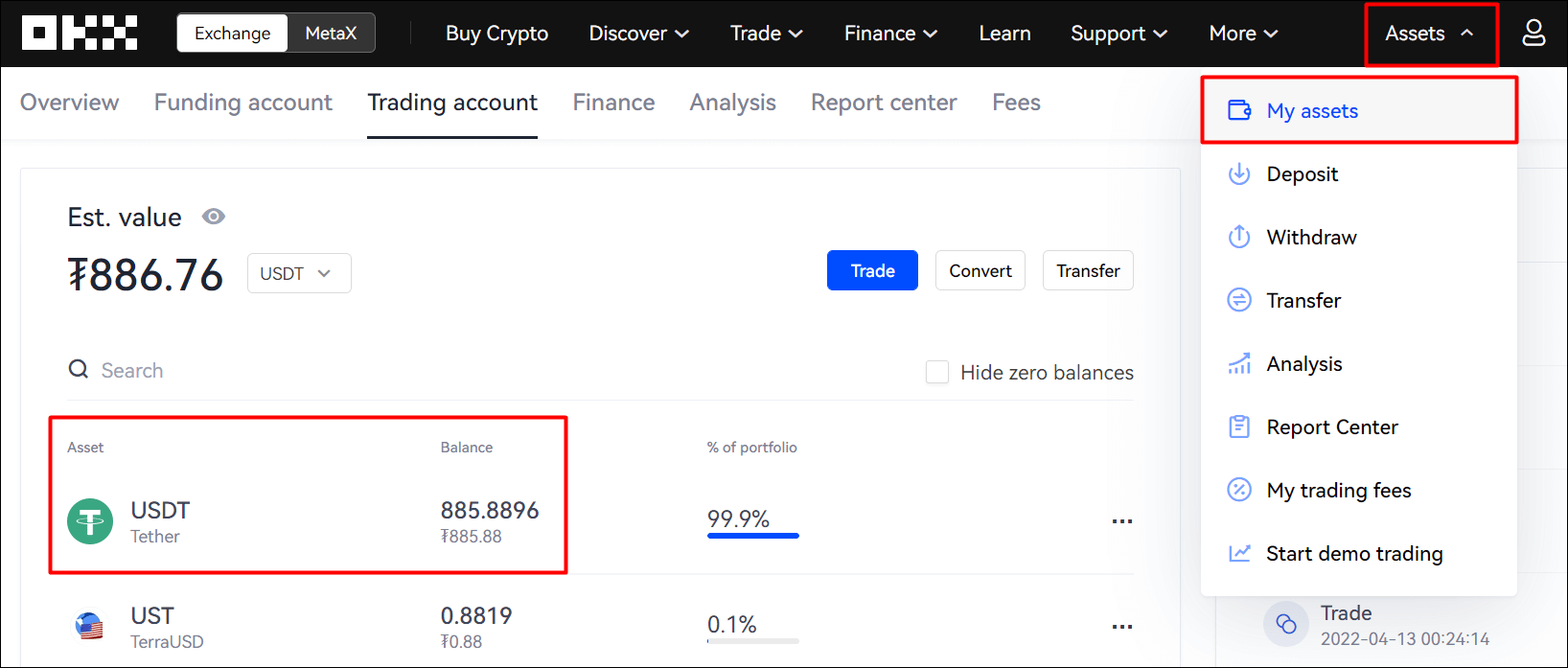Expand the Support menu
The height and width of the screenshot is (668, 1568).
[x=1118, y=33]
